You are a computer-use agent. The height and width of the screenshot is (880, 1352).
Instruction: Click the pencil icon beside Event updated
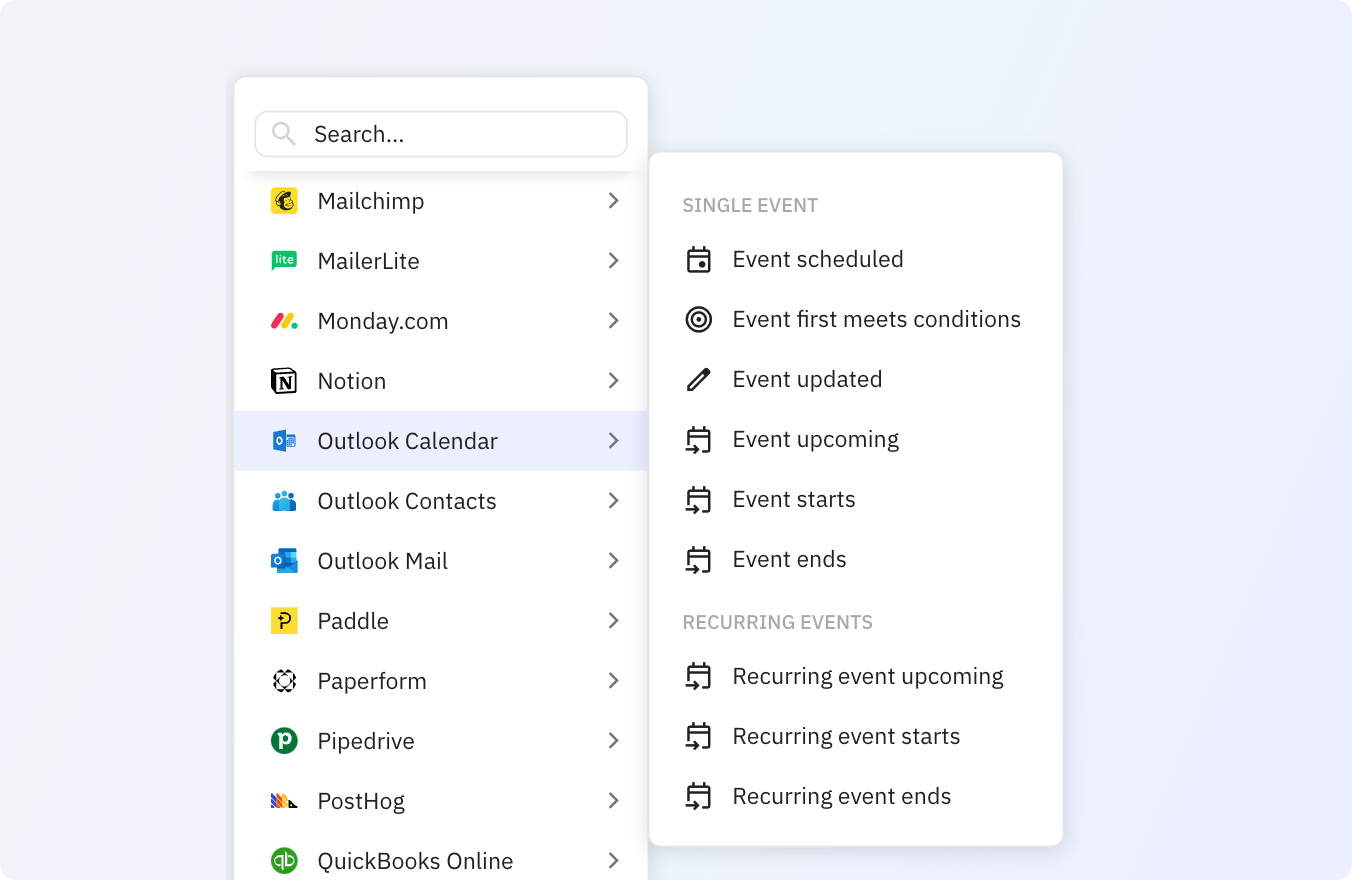coord(699,380)
